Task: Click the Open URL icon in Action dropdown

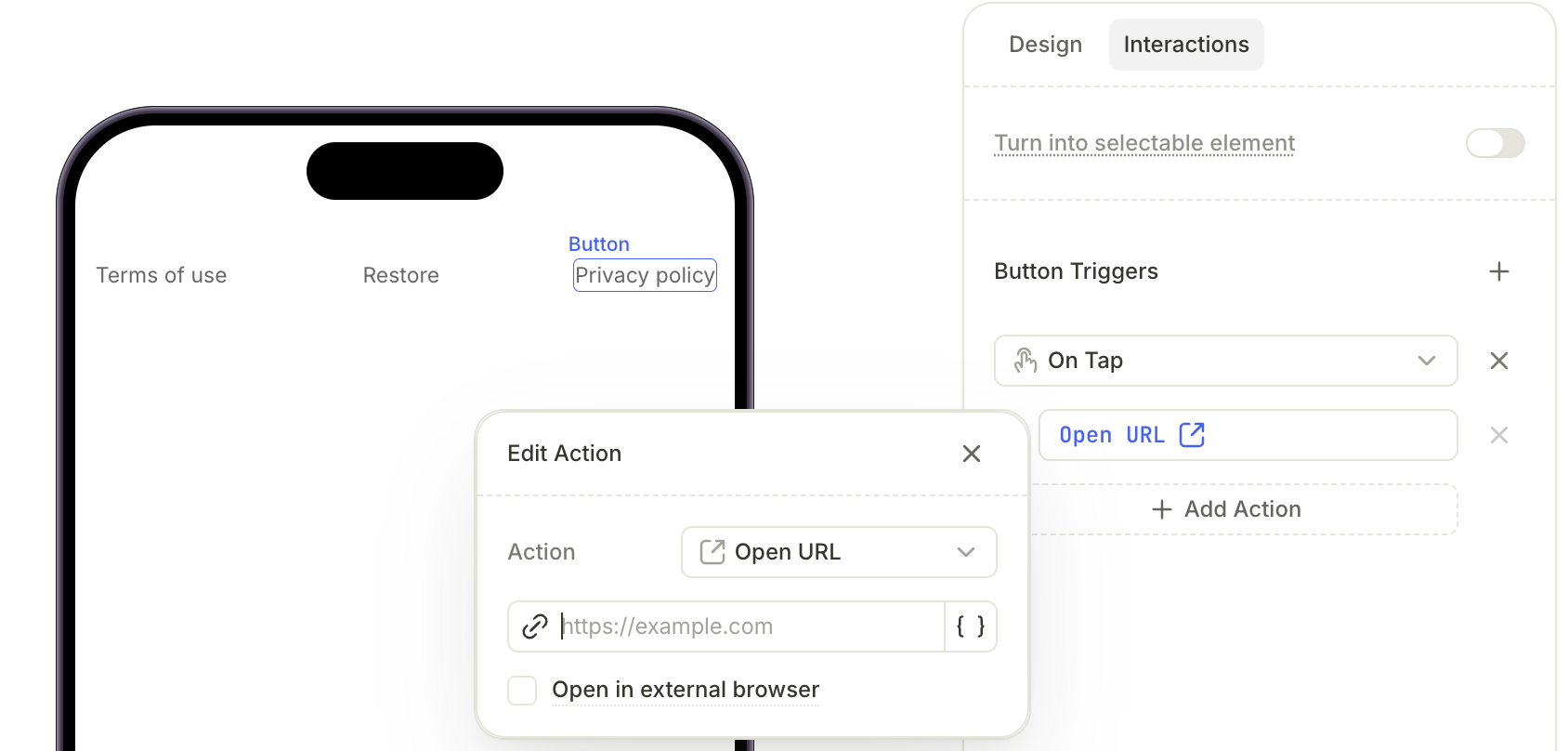Action: tap(712, 552)
